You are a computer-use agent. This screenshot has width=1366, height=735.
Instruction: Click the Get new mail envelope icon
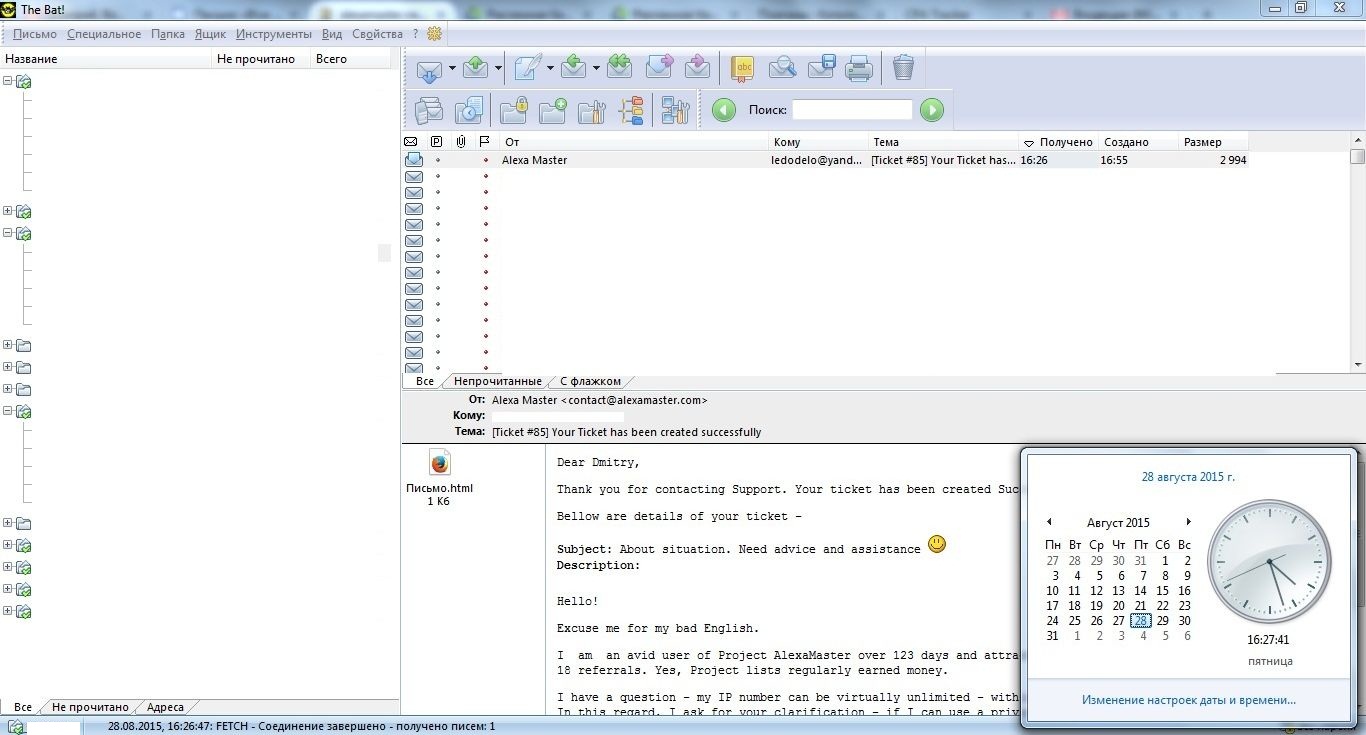[428, 69]
